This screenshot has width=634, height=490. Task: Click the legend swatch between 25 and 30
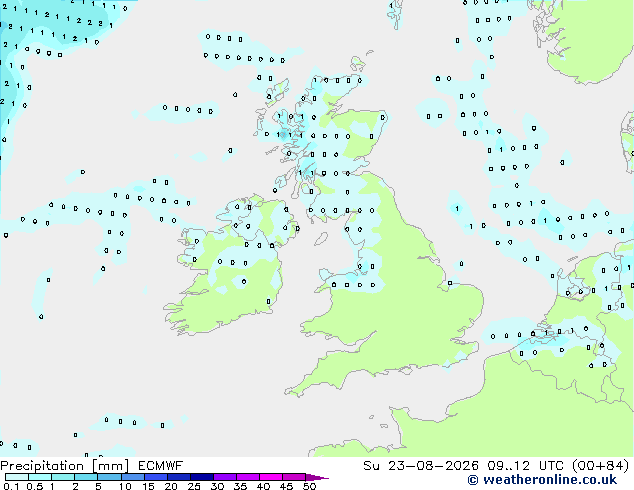point(202,477)
